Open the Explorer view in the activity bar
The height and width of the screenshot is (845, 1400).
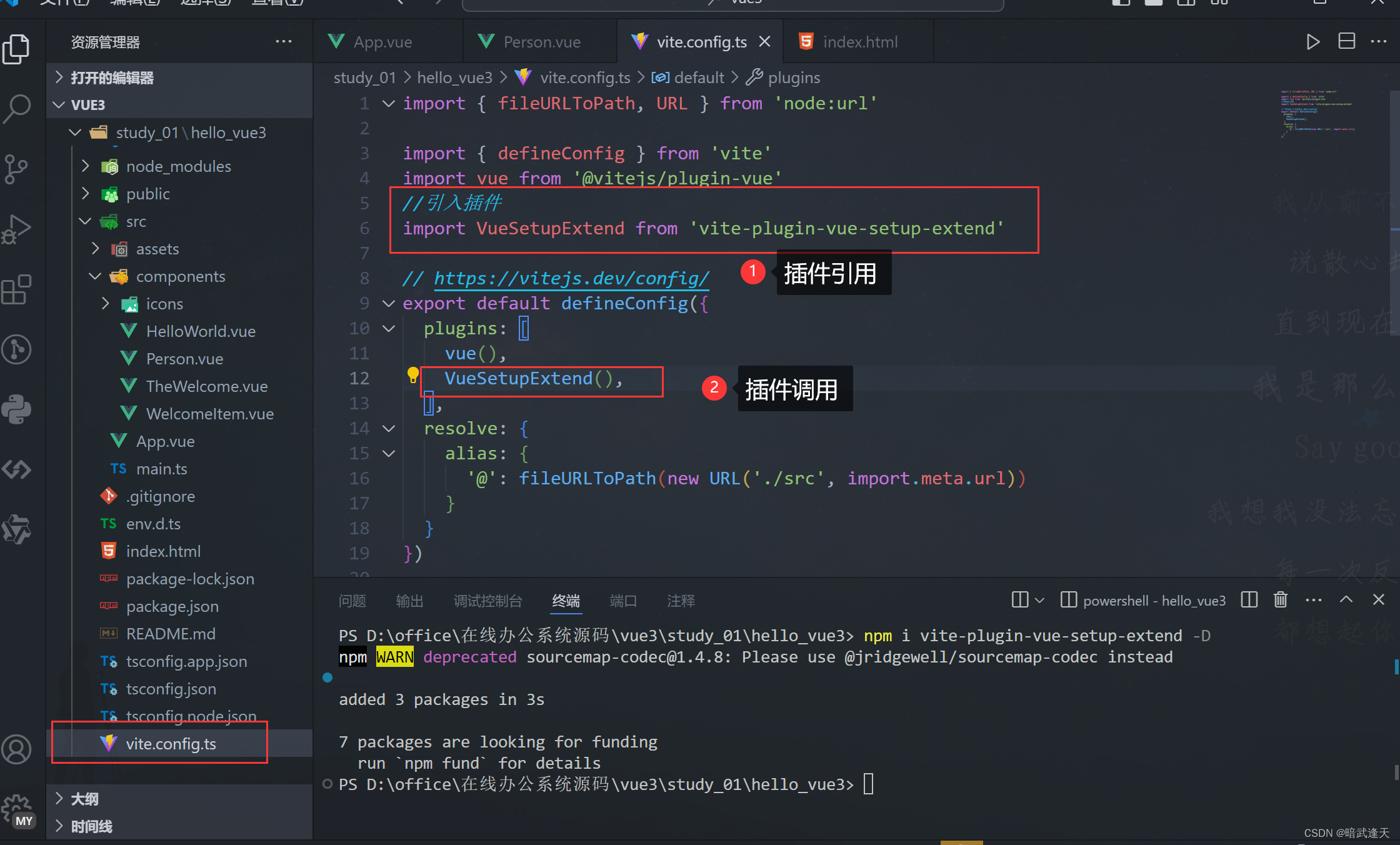pyautogui.click(x=17, y=49)
